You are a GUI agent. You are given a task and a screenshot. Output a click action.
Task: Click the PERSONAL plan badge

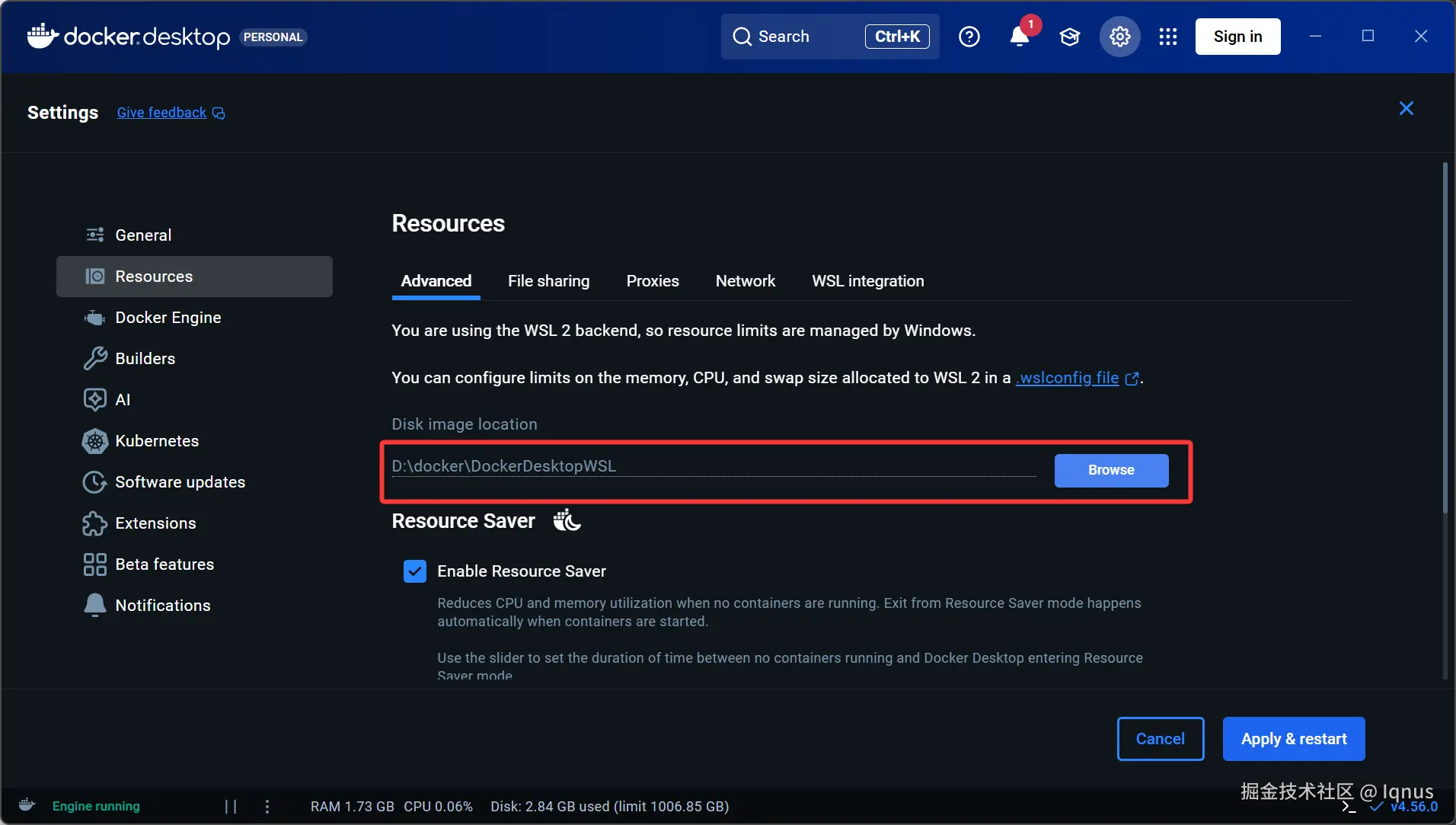click(273, 37)
